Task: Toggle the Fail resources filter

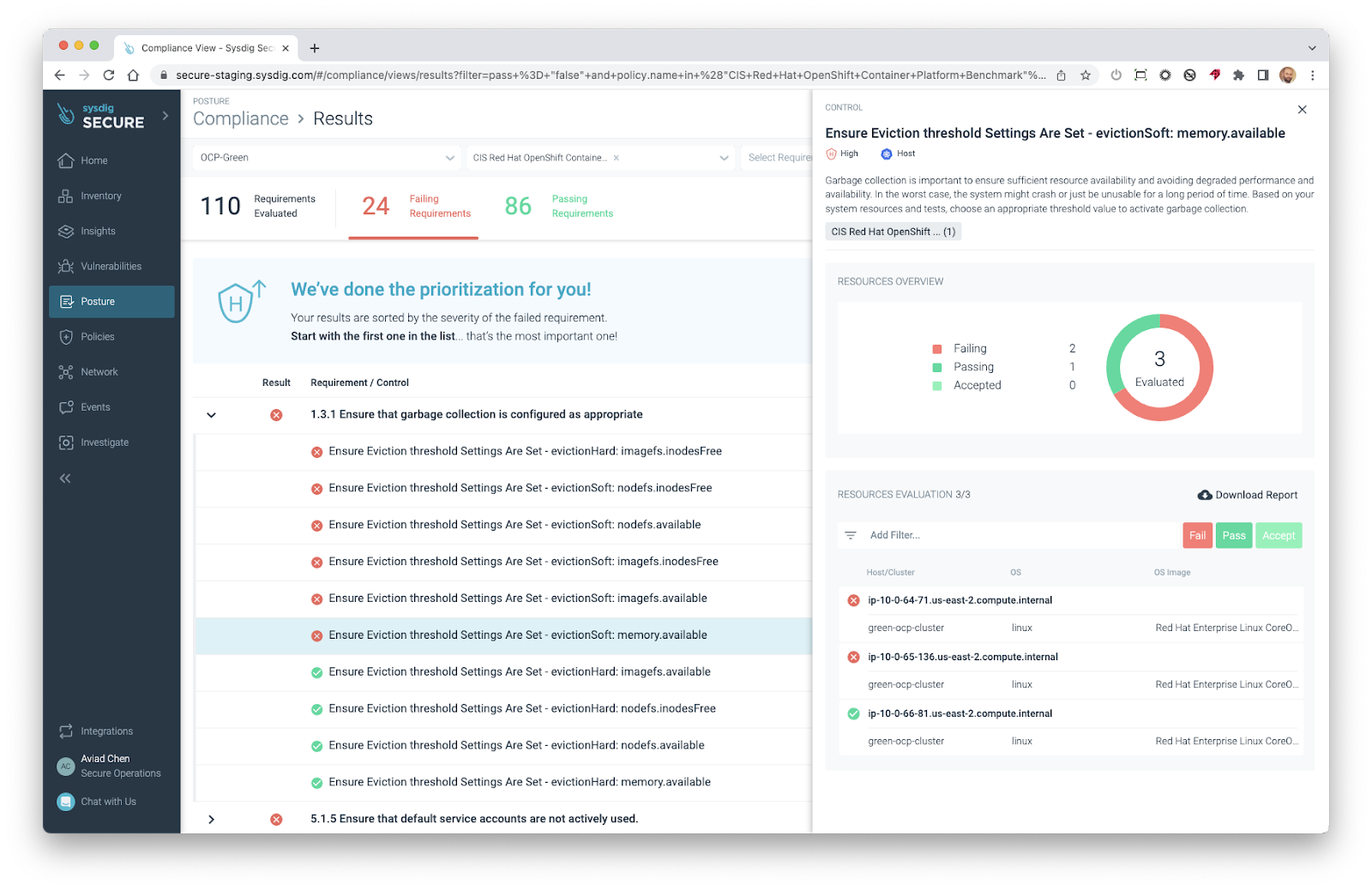Action: 1197,535
